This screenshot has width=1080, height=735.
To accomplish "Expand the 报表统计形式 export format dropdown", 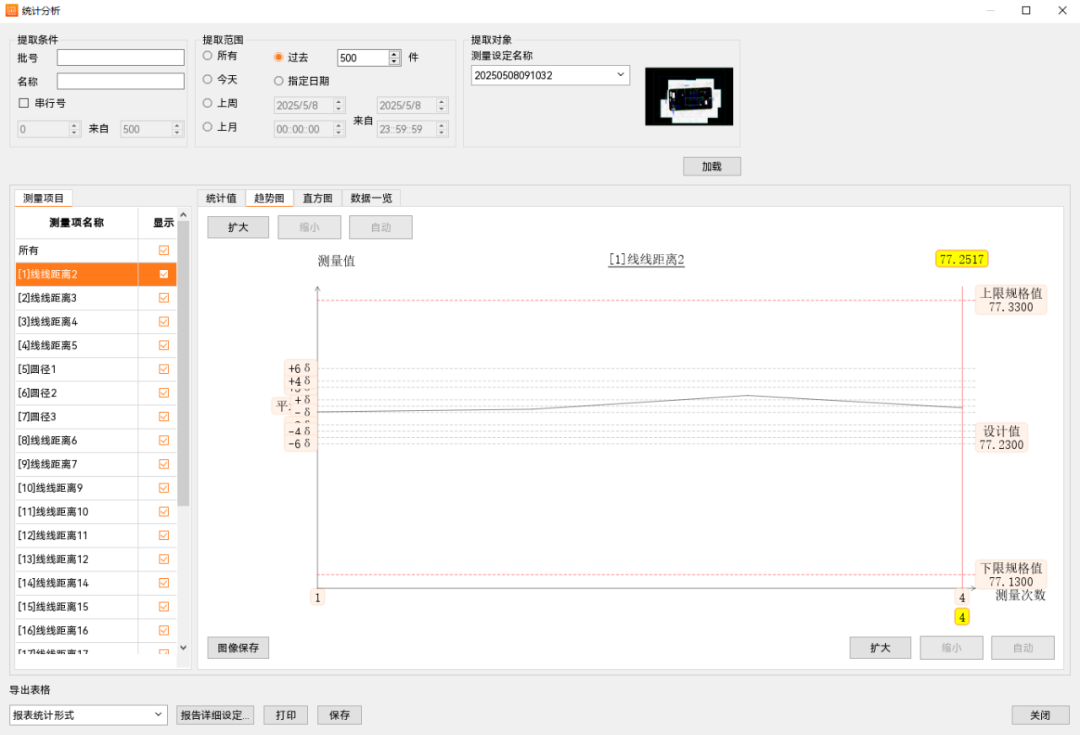I will point(159,715).
